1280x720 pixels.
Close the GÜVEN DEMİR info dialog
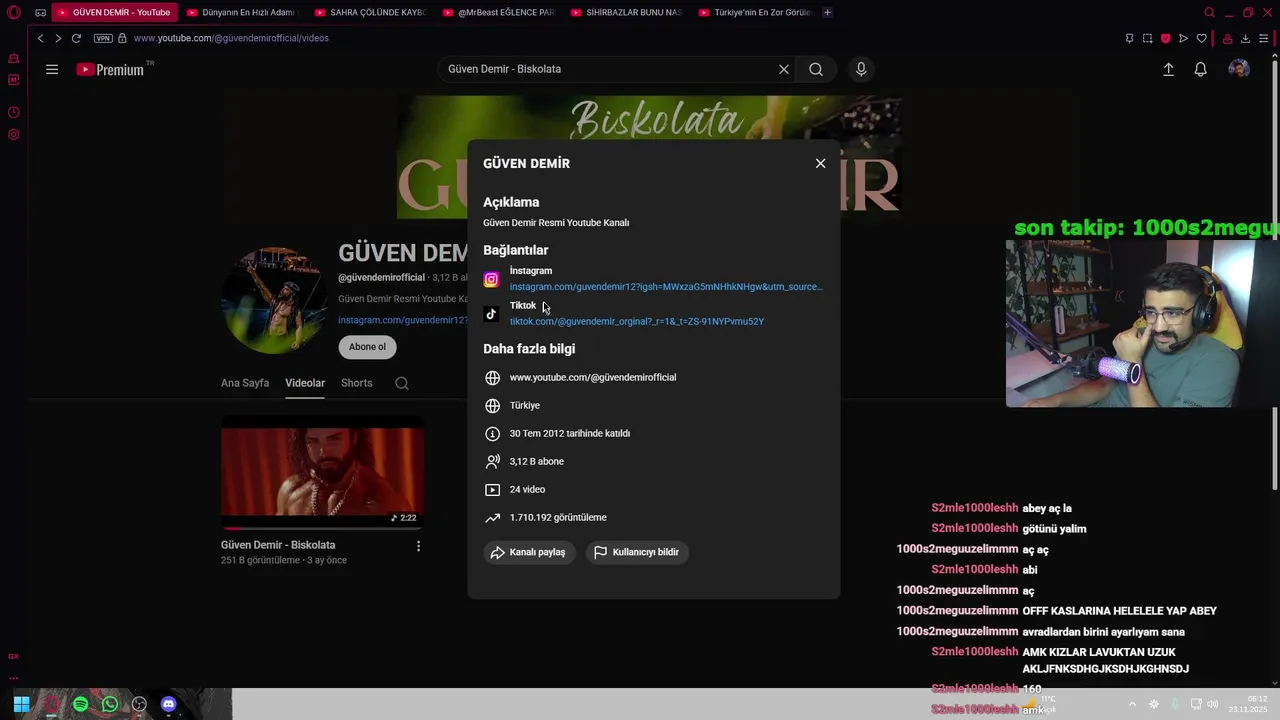(820, 163)
